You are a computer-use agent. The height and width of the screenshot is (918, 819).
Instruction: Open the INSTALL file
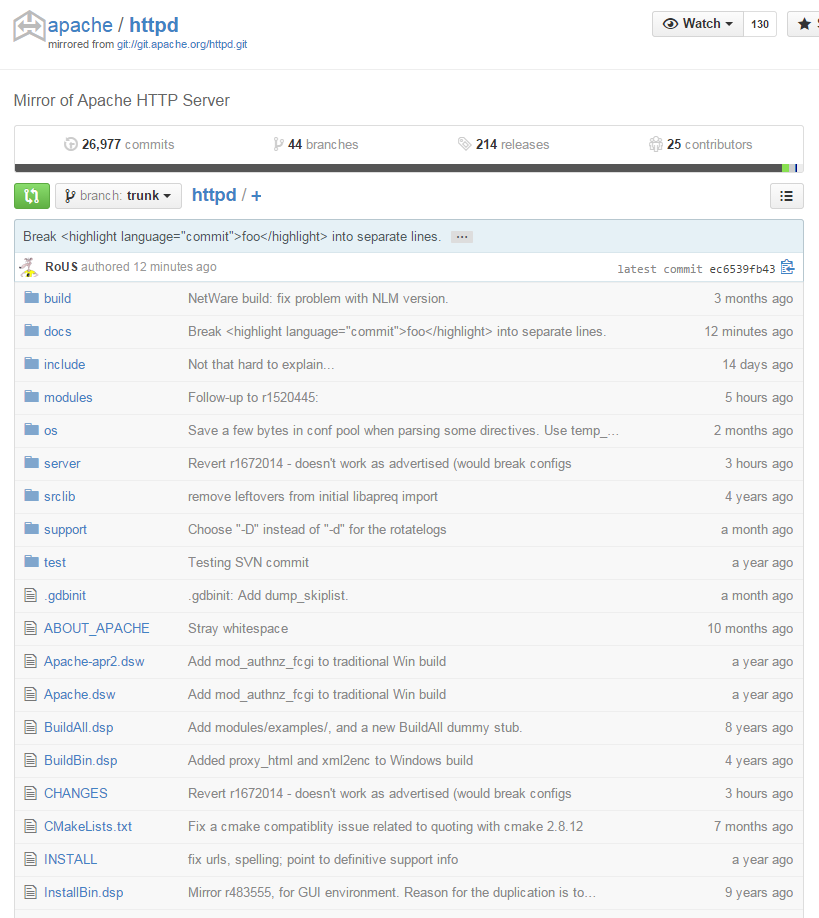70,859
